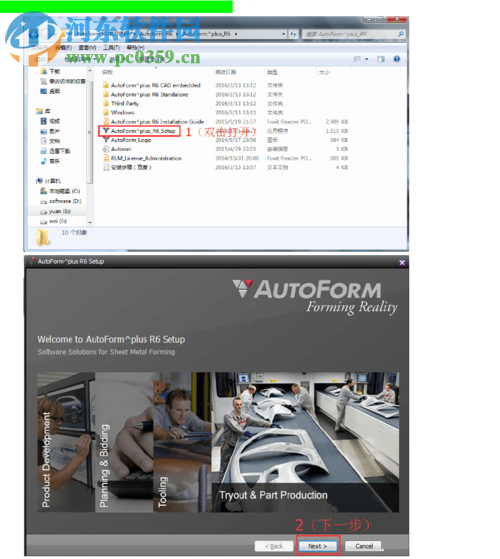This screenshot has height=559, width=500.
Task: Sort by the size column header
Action: pyautogui.click(x=324, y=72)
